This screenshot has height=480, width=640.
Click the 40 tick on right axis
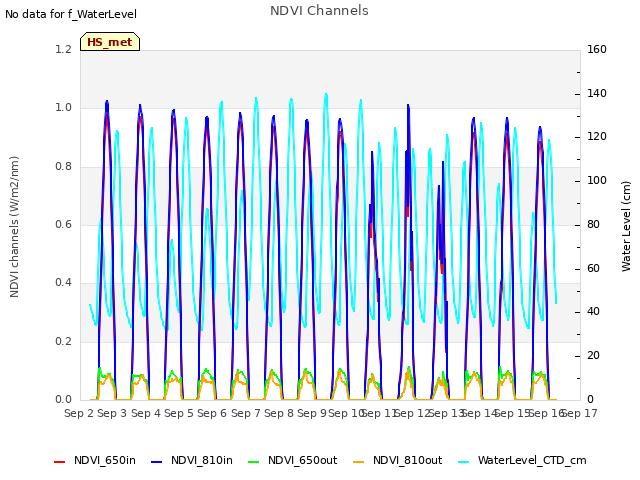[593, 312]
